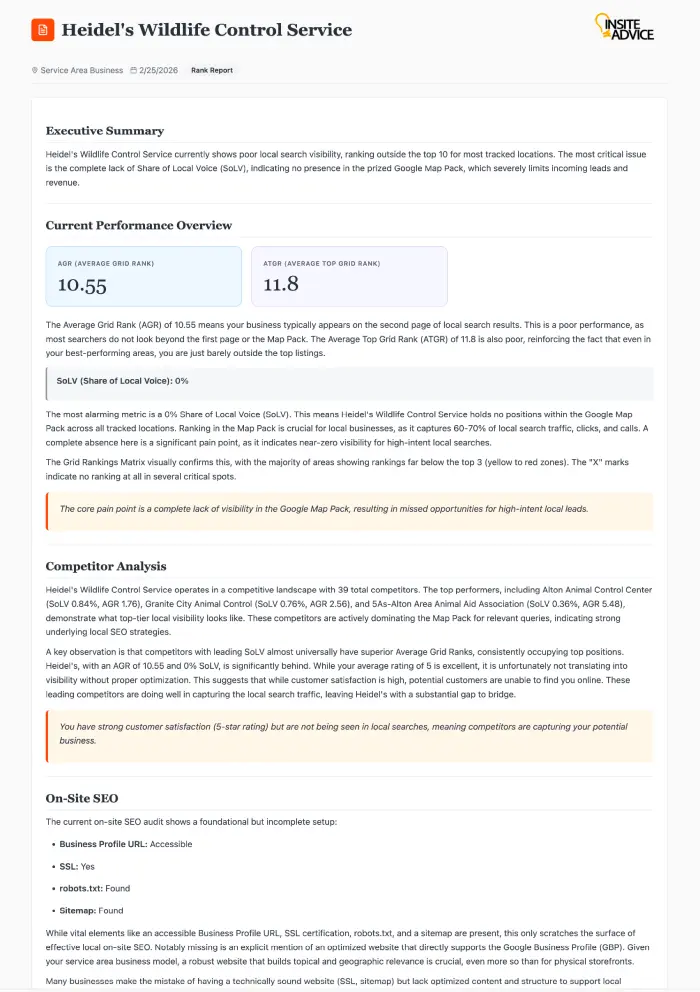This screenshot has height=992, width=700.
Task: Click the Heidel's Wildlife Control Service title
Action: tap(207, 30)
